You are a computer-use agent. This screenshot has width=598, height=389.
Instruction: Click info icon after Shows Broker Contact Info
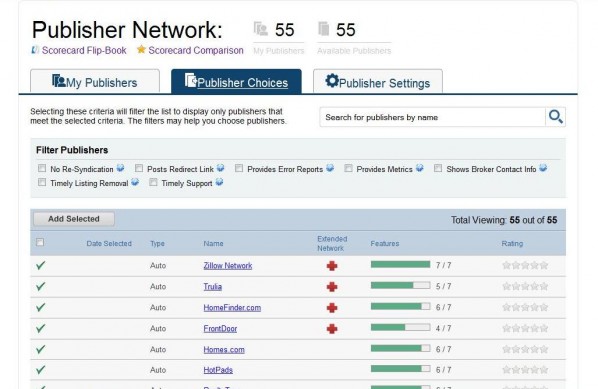543,168
